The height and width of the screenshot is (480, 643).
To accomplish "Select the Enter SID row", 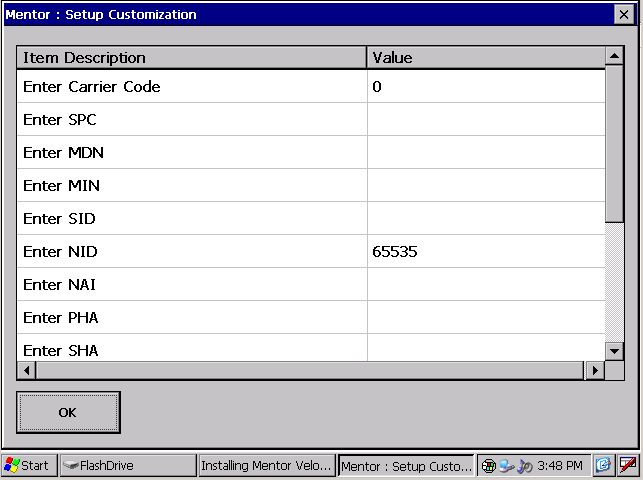I will coord(311,218).
